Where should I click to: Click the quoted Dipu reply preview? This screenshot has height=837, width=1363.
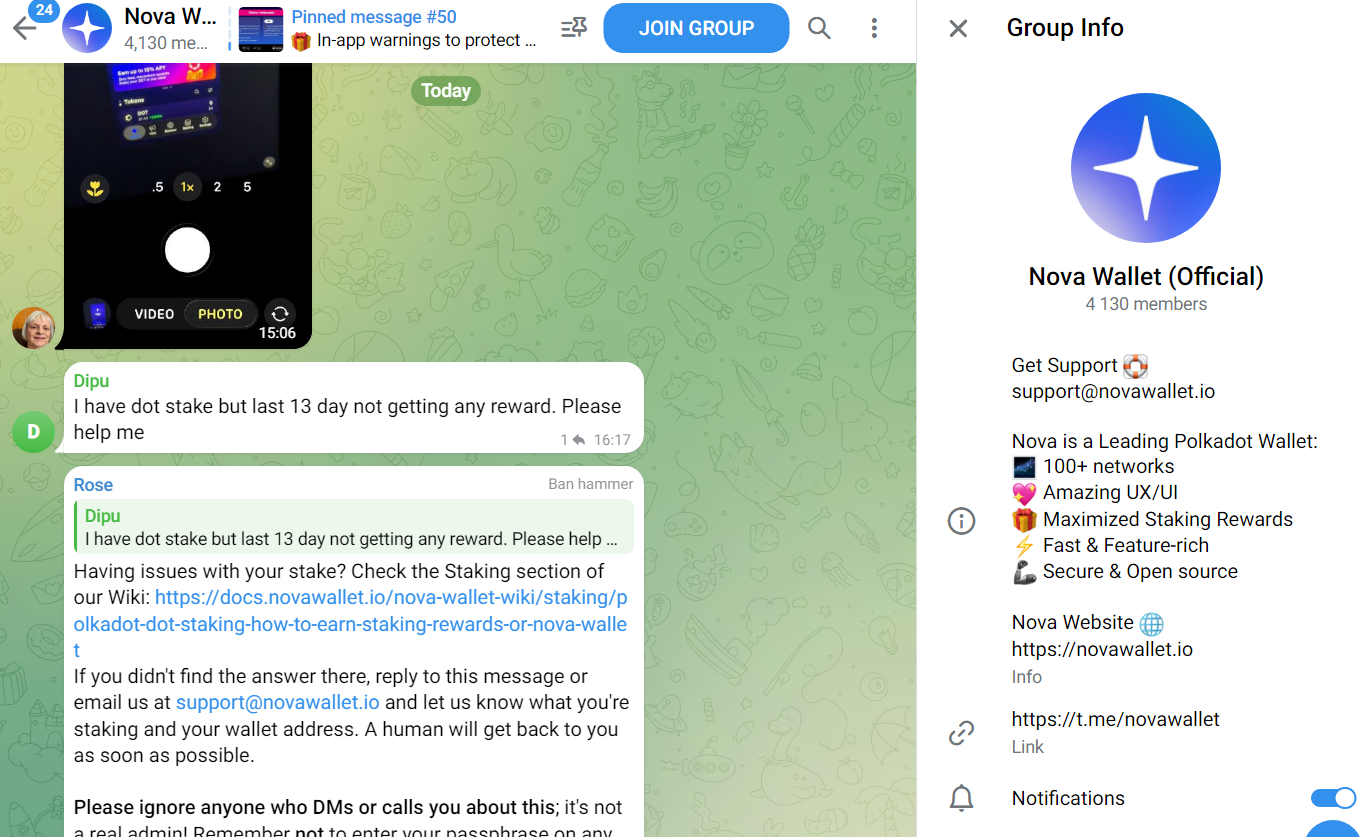[354, 528]
